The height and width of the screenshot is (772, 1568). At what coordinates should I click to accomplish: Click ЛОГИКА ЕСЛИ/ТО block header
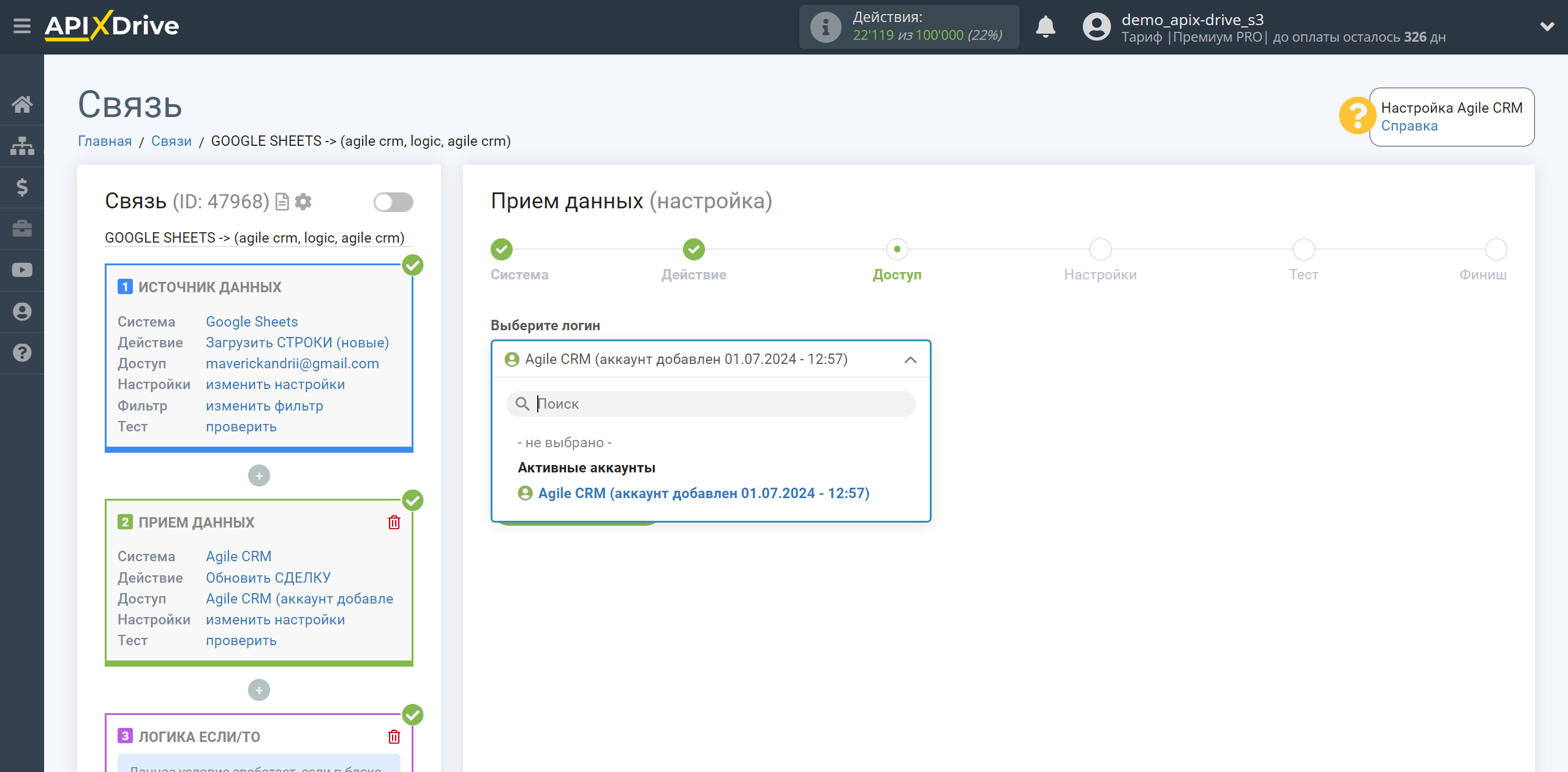199,737
